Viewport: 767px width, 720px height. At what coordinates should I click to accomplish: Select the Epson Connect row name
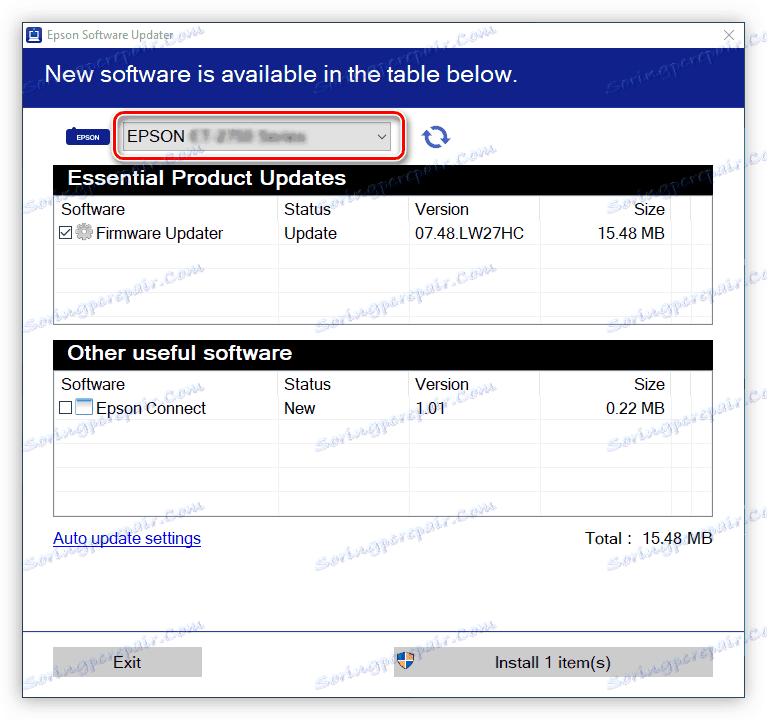[x=151, y=408]
